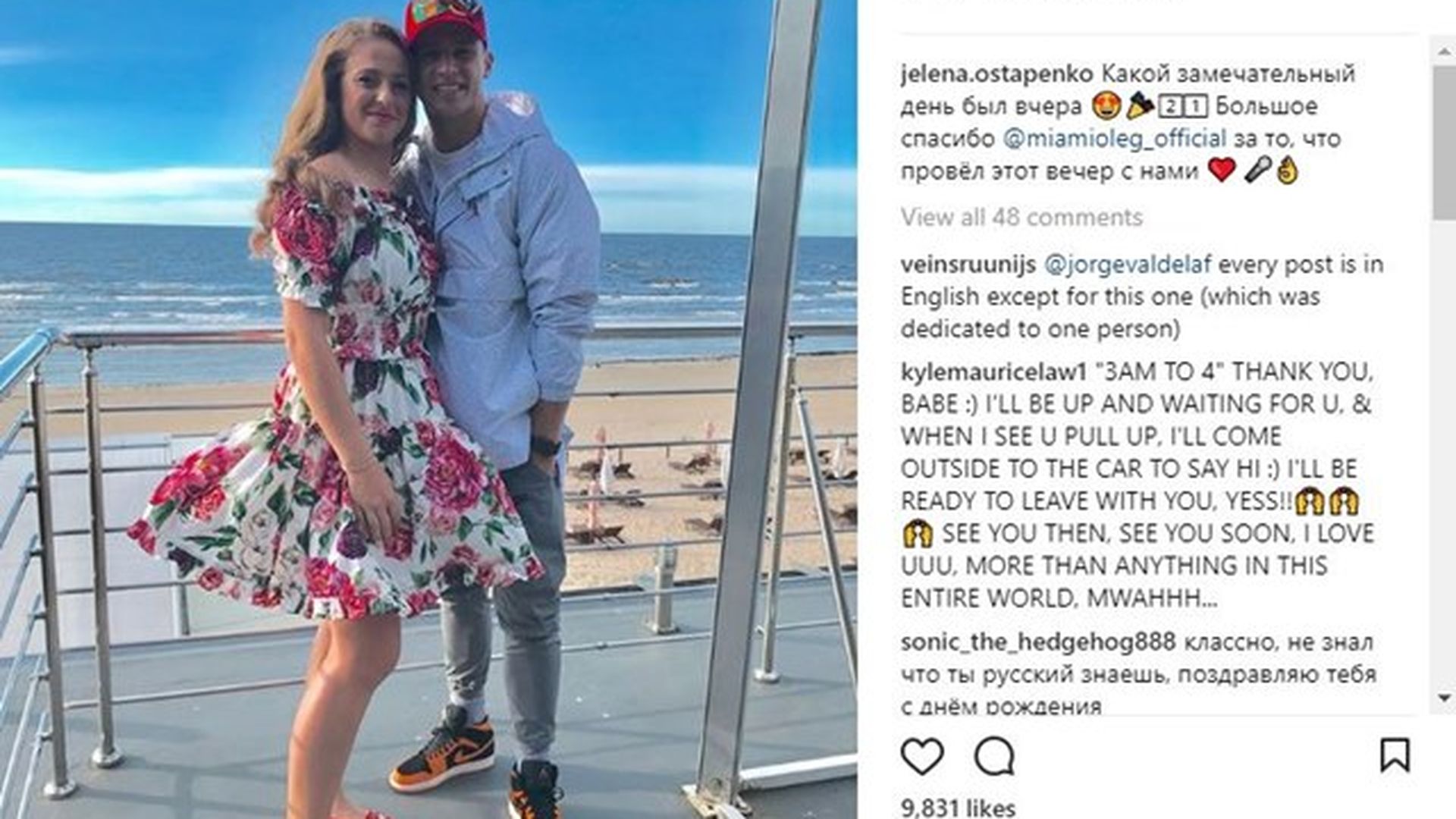The width and height of the screenshot is (1456, 819).
Task: Like the post with heart icon
Action: coord(922,756)
